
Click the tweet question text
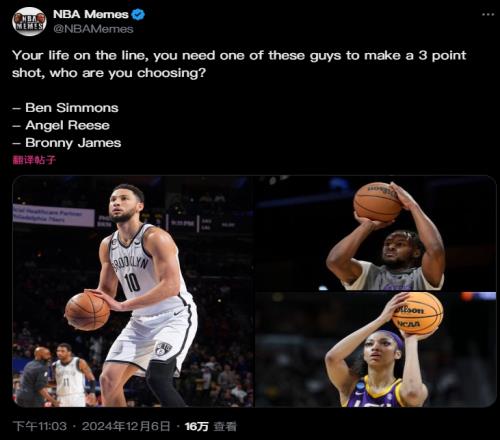(239, 64)
